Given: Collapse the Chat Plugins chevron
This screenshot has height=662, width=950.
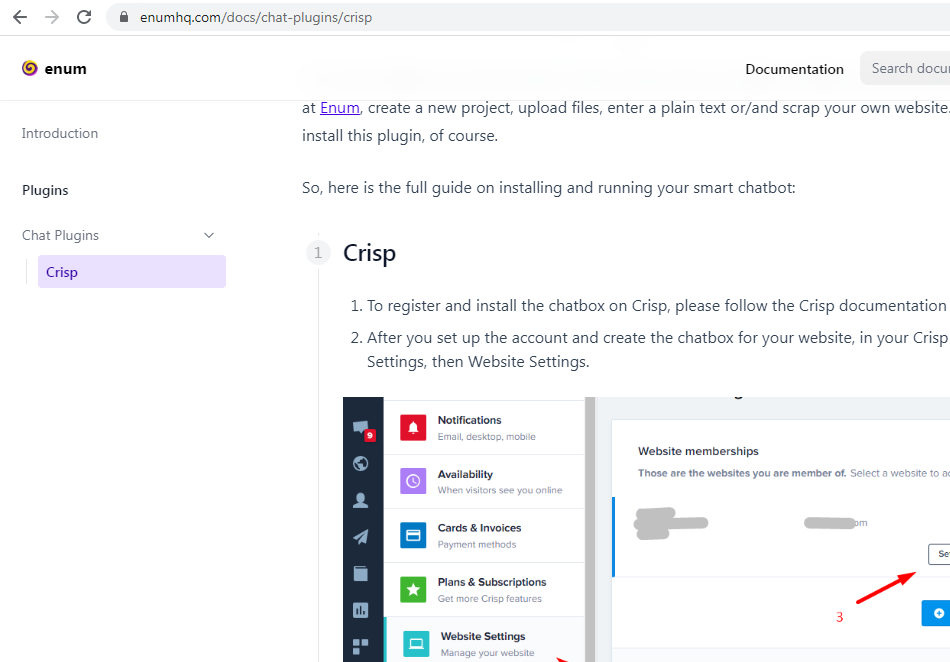Looking at the screenshot, I should pos(209,235).
